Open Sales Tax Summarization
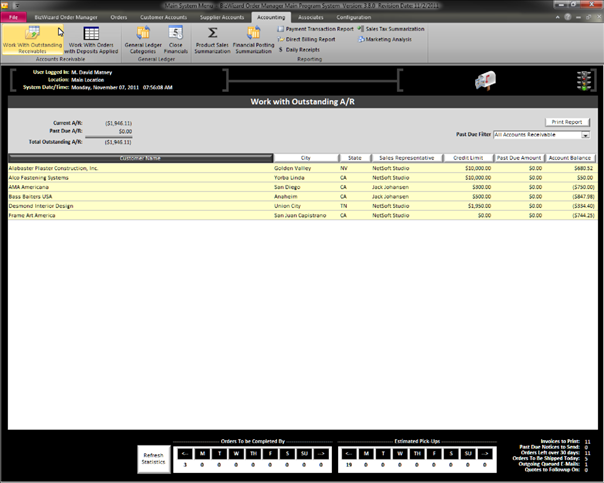Image resolution: width=604 pixels, height=483 pixels. (394, 29)
